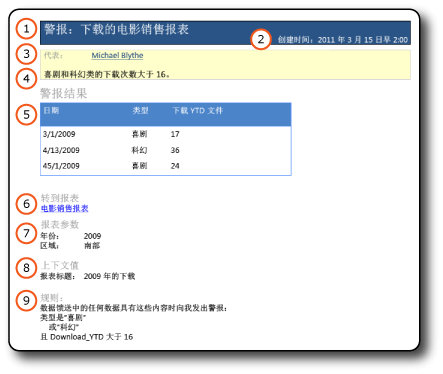Open the Michael Blythe link
This screenshot has height=374, width=443.
pos(117,56)
